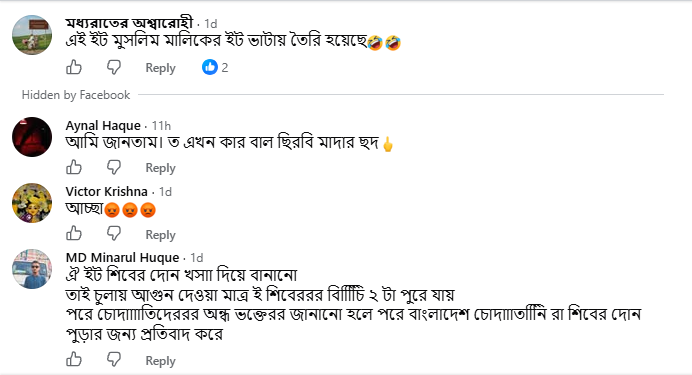This screenshot has height=375, width=692.
Task: Reply to Aynal Haque's comment
Action: (x=161, y=168)
